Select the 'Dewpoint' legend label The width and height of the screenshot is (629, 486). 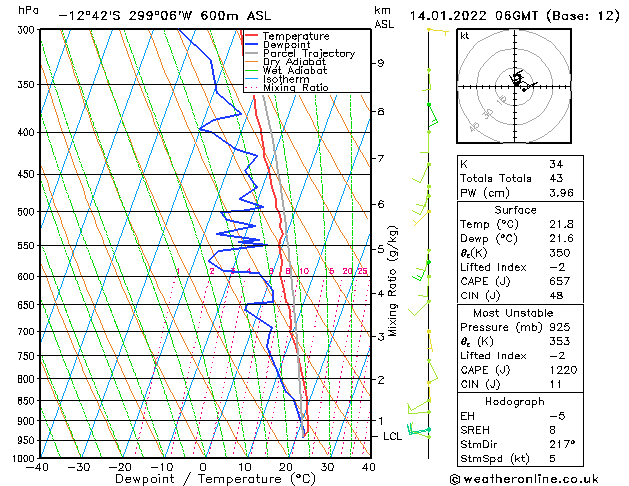click(286, 45)
